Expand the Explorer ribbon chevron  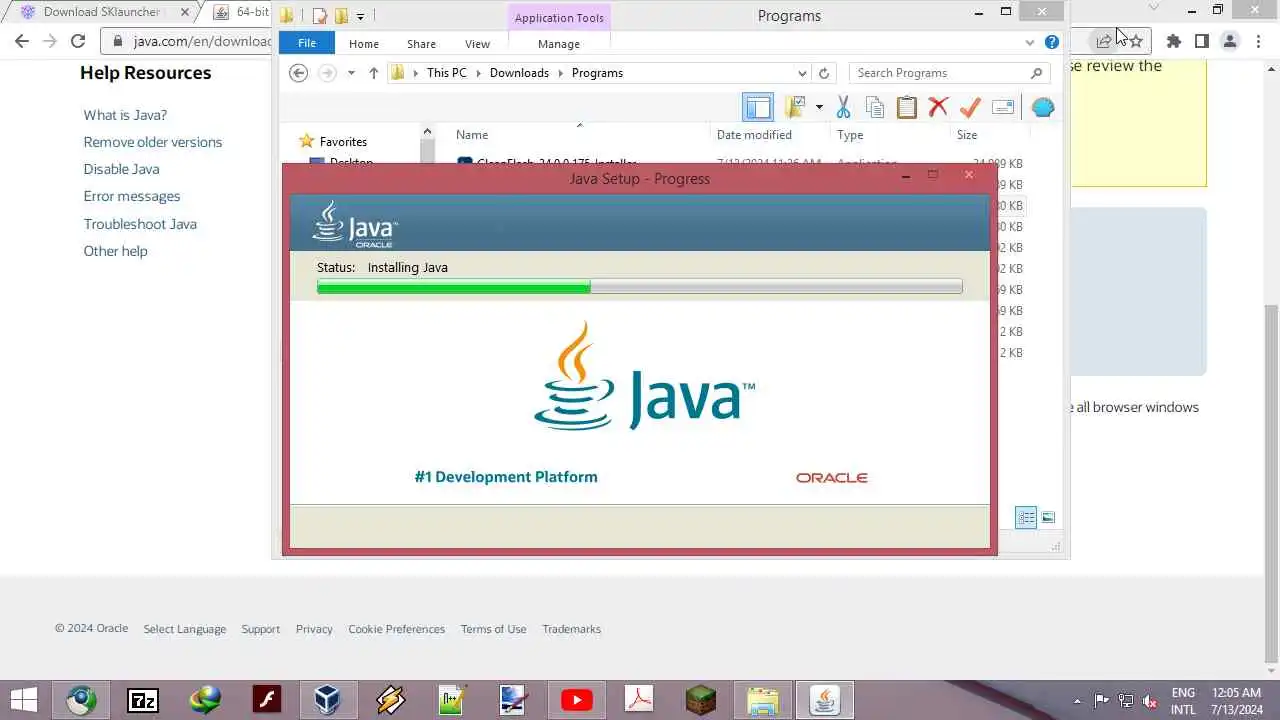pos(1030,43)
